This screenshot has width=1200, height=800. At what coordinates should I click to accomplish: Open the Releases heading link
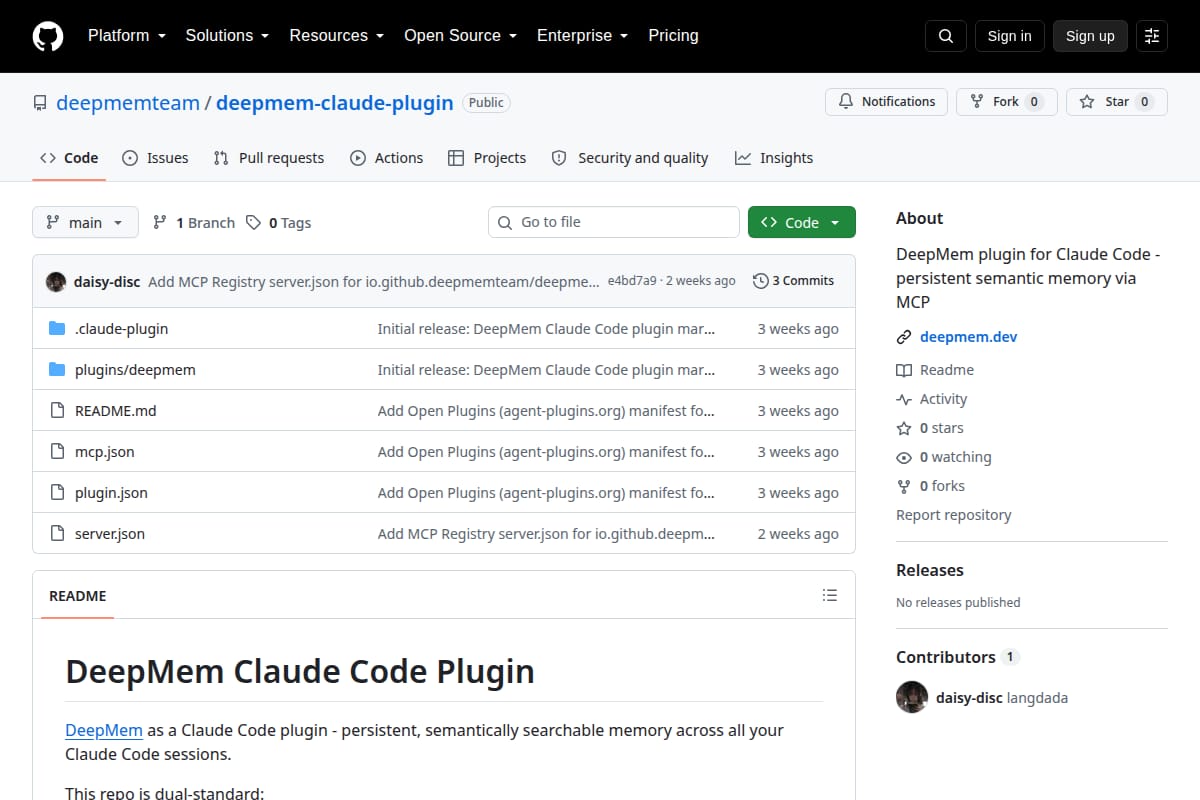930,570
